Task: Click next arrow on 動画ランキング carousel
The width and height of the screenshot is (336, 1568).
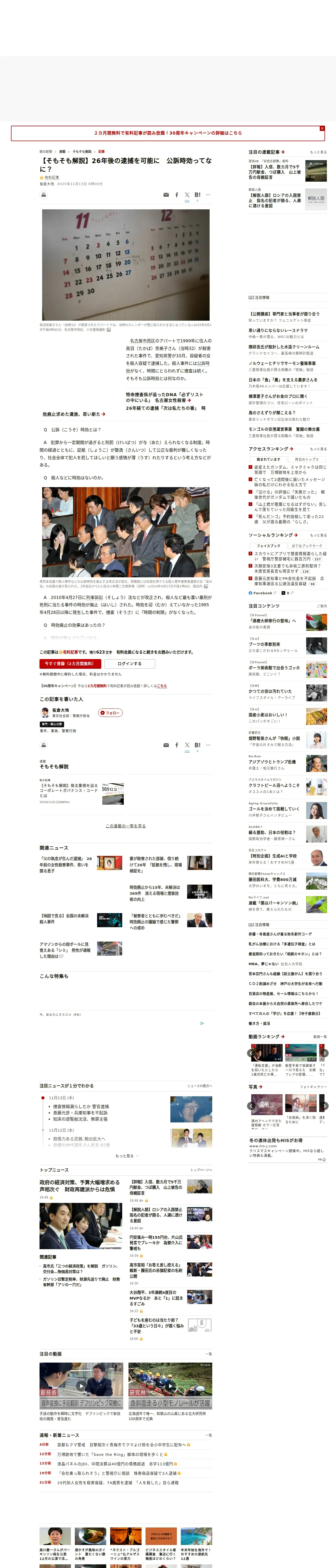Action: pyautogui.click(x=324, y=1053)
